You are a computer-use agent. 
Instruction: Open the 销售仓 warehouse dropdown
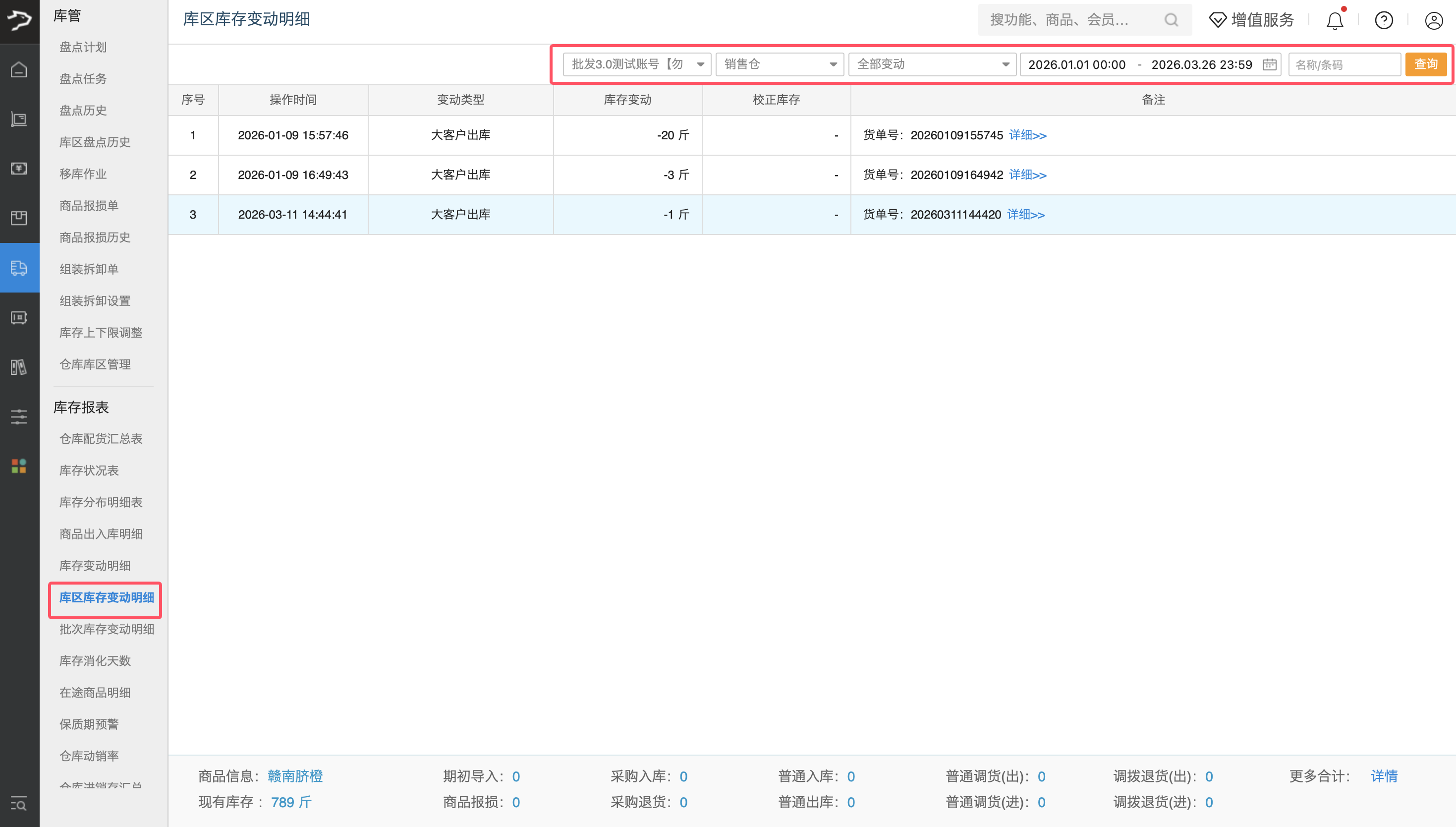pos(780,64)
